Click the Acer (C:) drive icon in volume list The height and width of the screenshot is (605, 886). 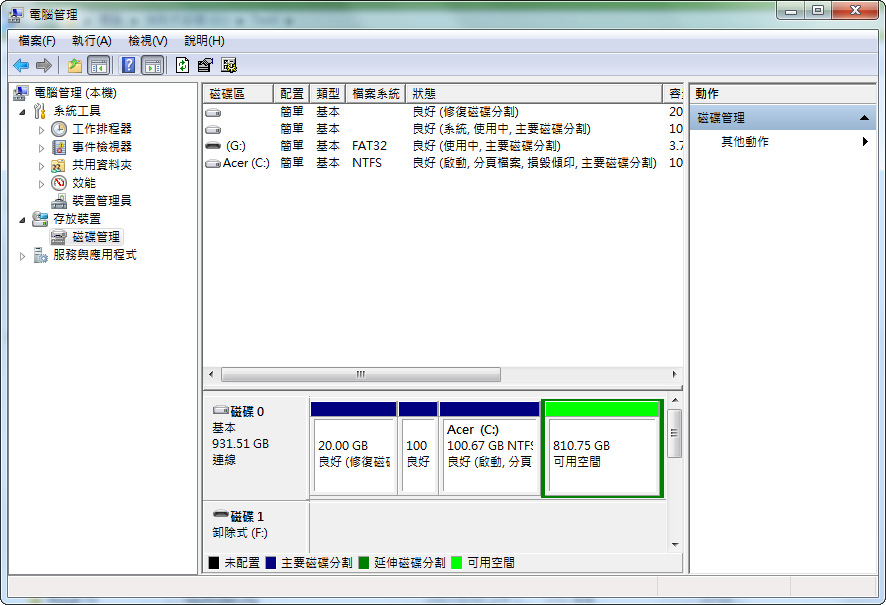(x=213, y=163)
